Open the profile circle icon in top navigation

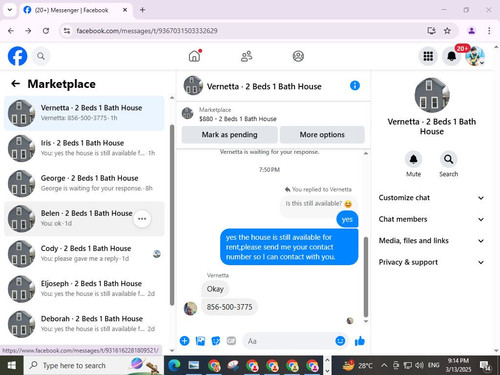point(298,56)
